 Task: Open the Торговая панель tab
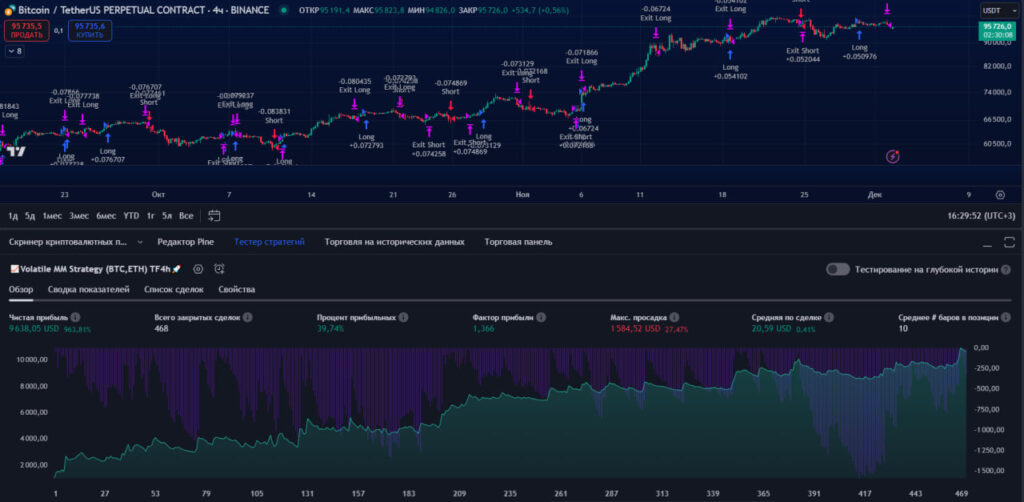point(518,242)
